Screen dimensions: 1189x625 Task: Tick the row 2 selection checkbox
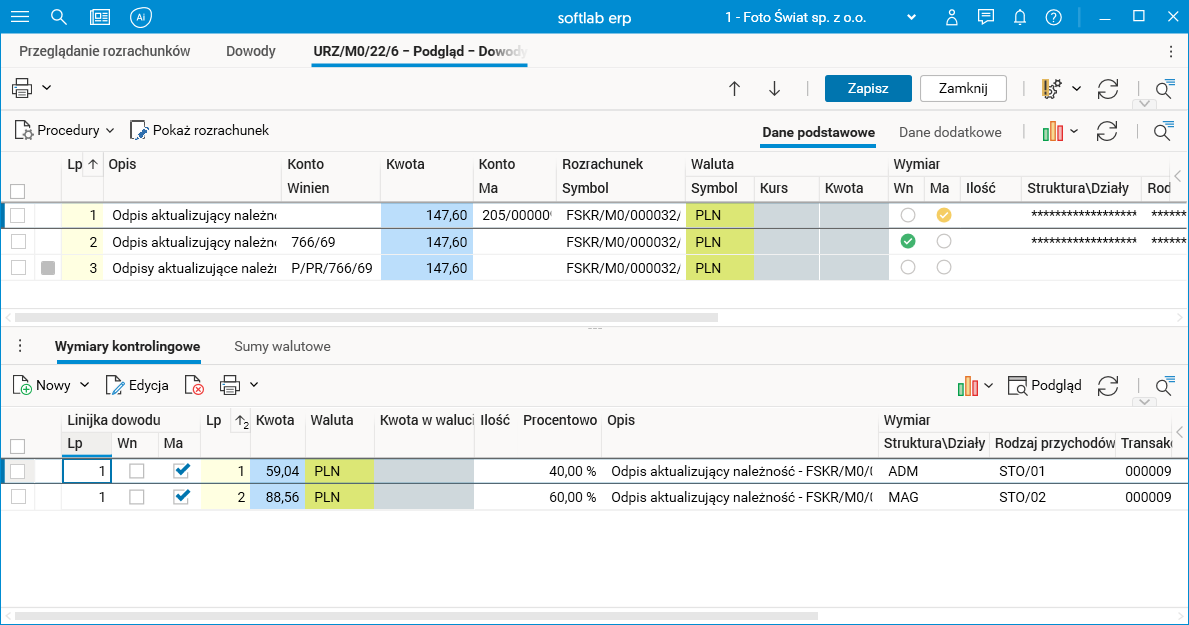(x=18, y=241)
